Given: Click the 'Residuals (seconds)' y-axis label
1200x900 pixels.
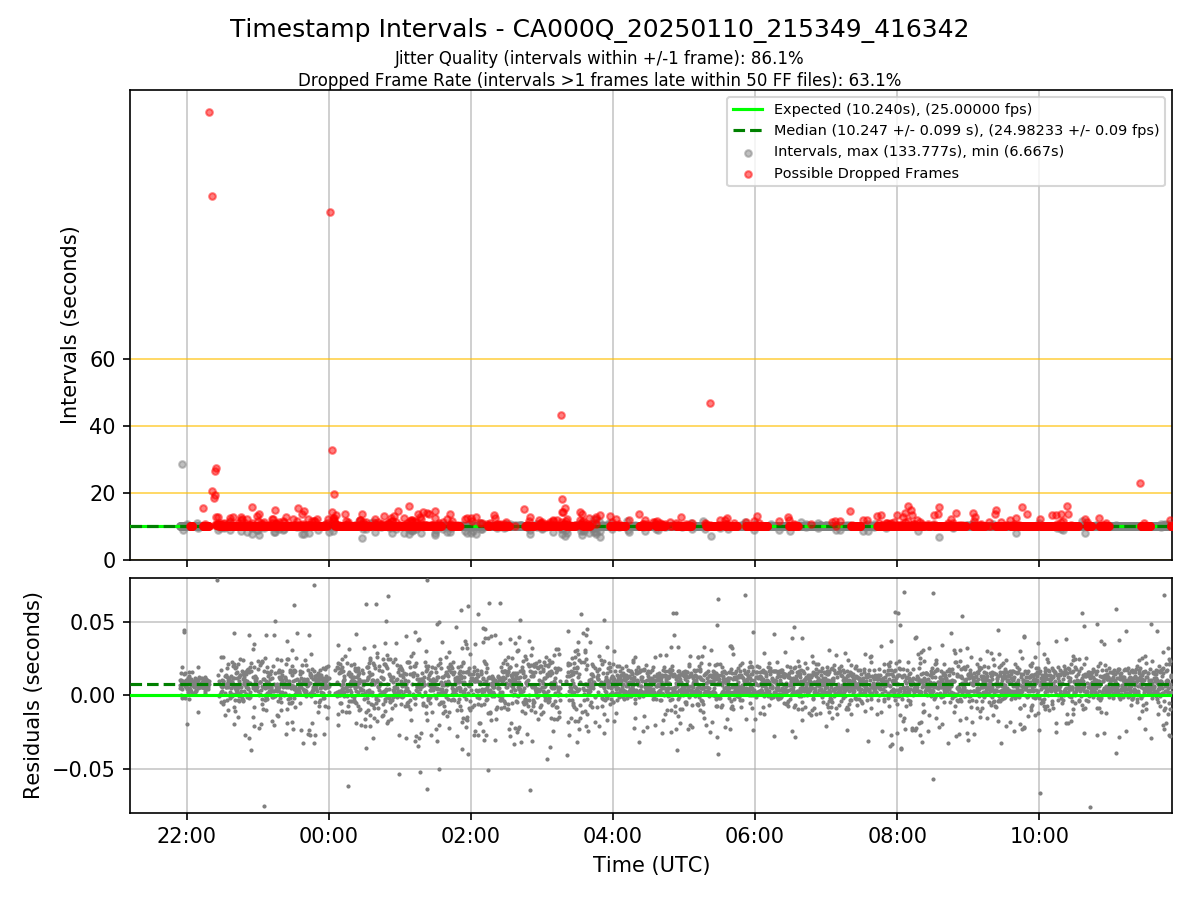Looking at the screenshot, I should 32,695.
